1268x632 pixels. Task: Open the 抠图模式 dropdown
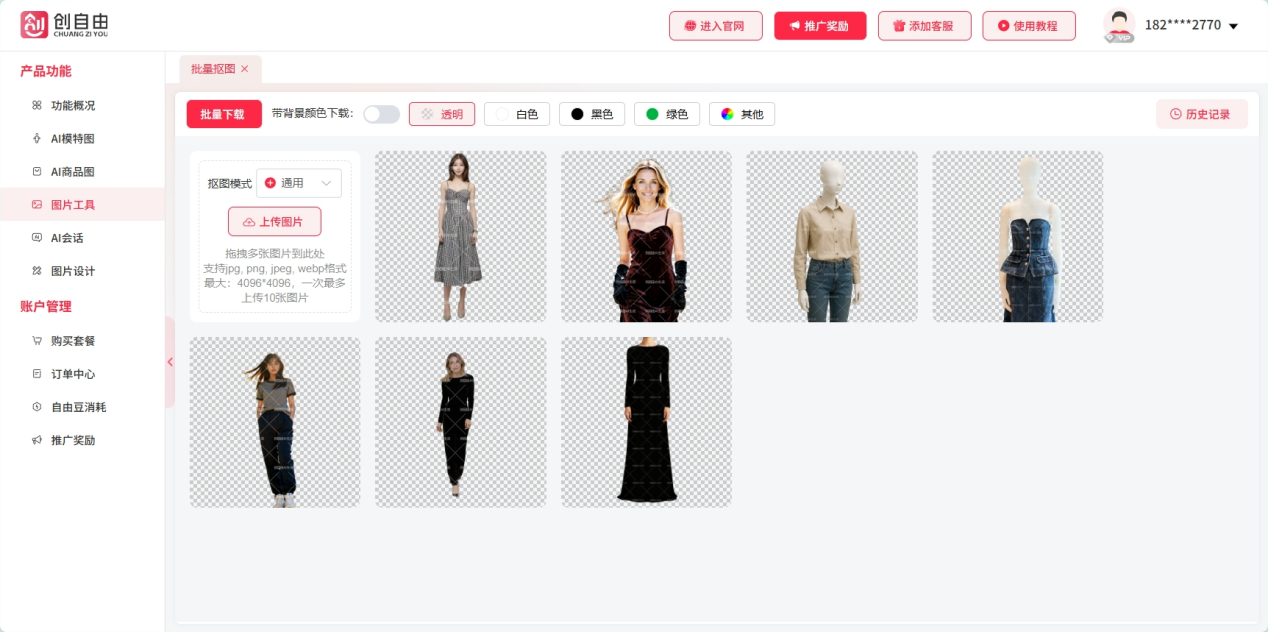(299, 183)
